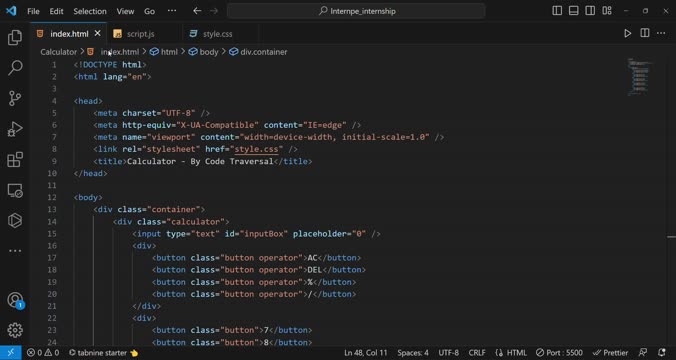Screen dimensions: 676x360
Task: Open the Source Control view
Action: pyautogui.click(x=15, y=98)
